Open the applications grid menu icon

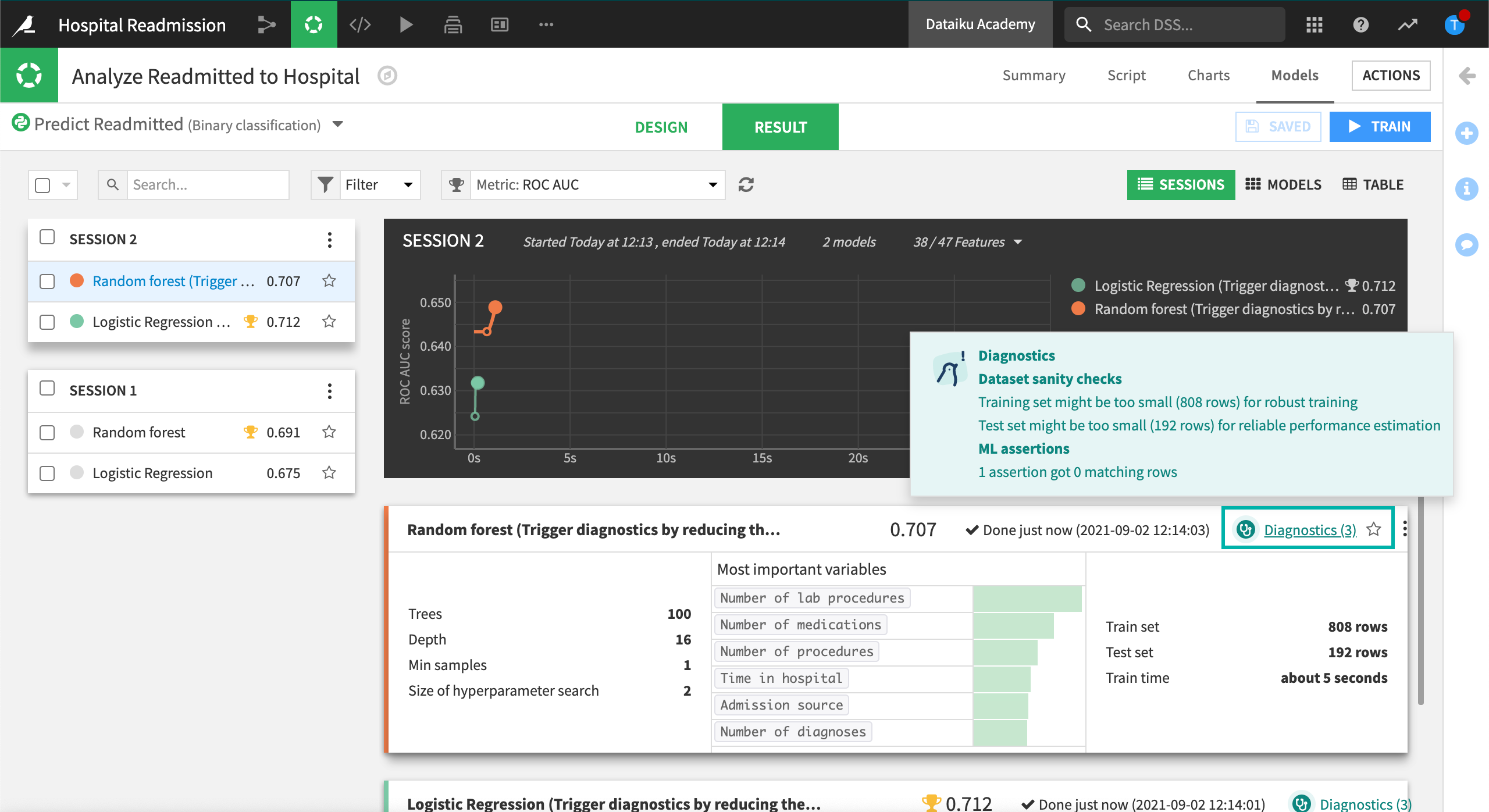(1314, 24)
